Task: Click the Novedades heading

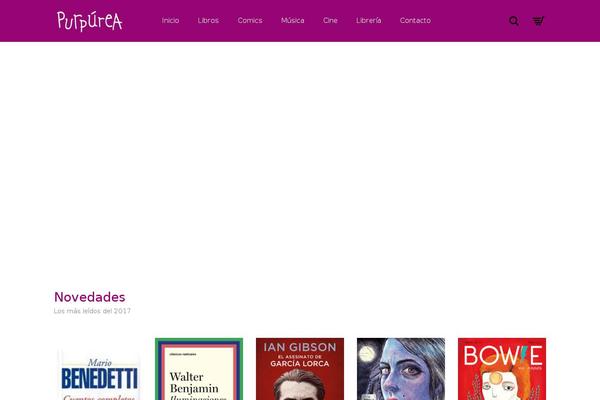Action: tap(90, 297)
